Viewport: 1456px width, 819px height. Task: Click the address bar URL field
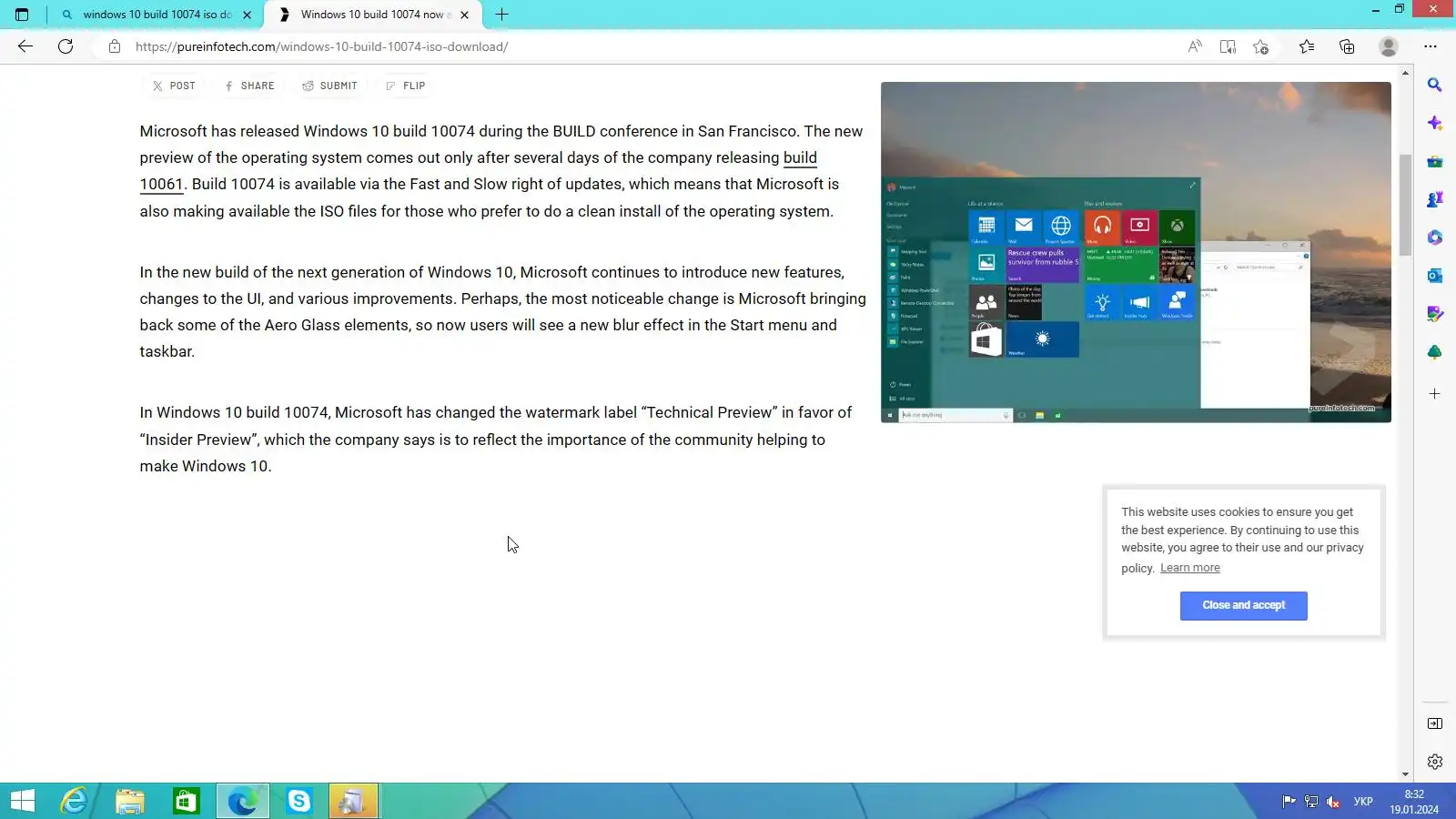(x=637, y=46)
